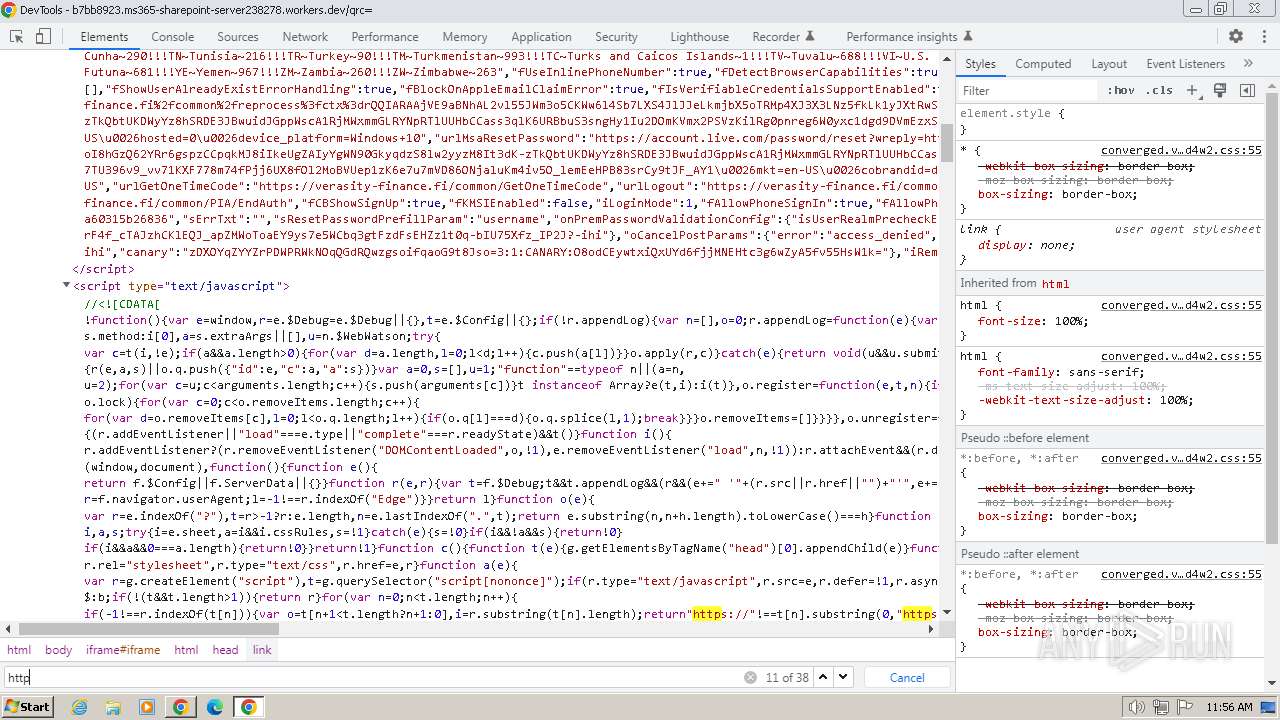Open the Security tab
The width and height of the screenshot is (1280, 720).
point(616,37)
